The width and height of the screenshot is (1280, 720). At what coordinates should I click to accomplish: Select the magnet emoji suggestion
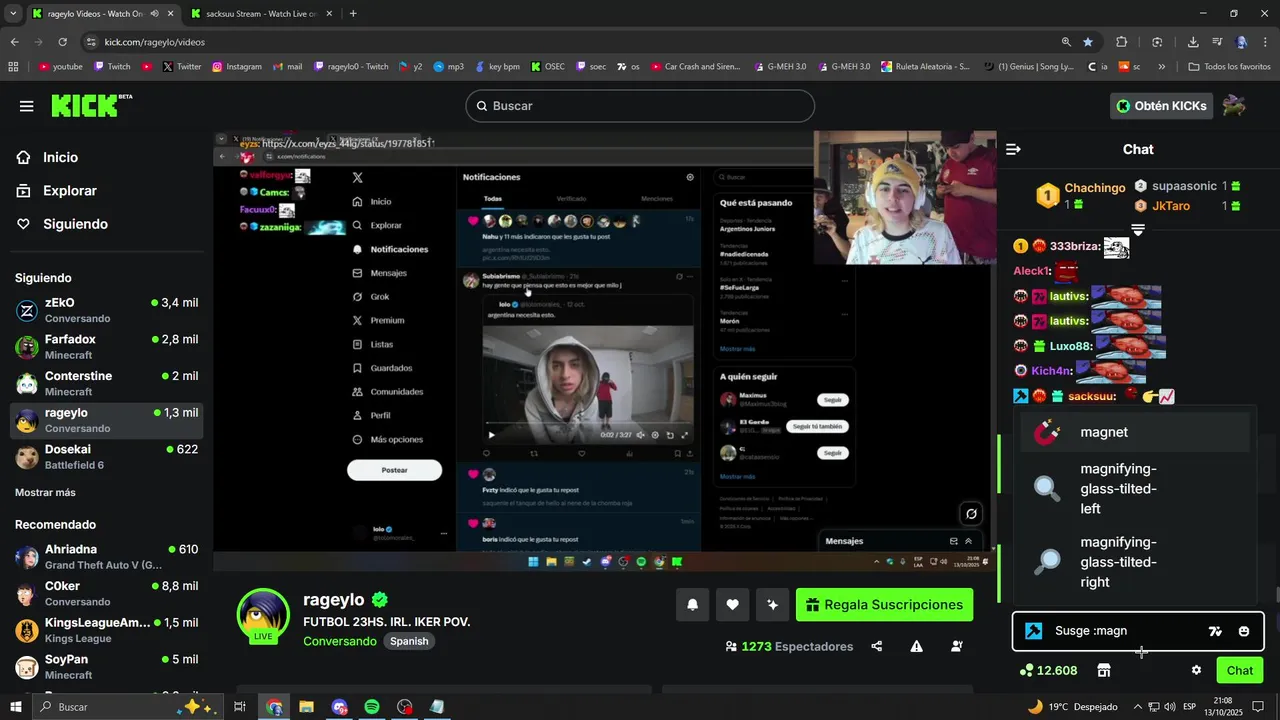(x=1135, y=433)
